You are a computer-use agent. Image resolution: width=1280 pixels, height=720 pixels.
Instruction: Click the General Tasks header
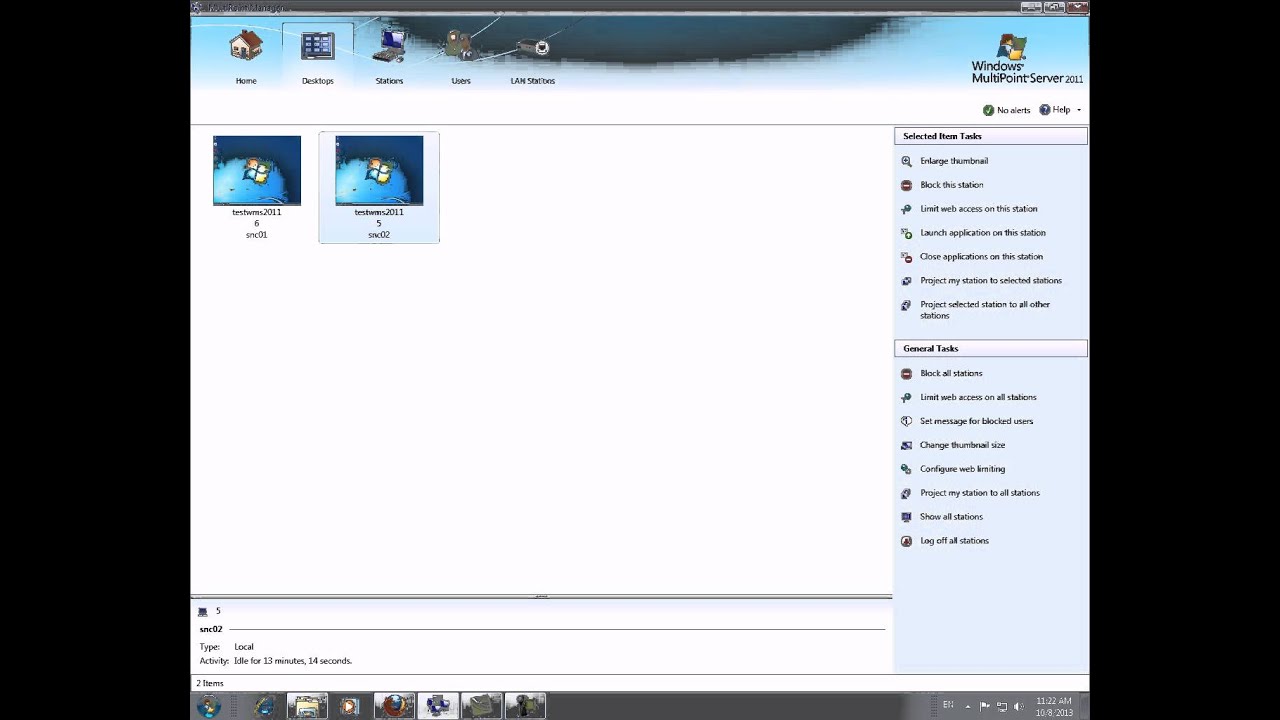pos(990,348)
